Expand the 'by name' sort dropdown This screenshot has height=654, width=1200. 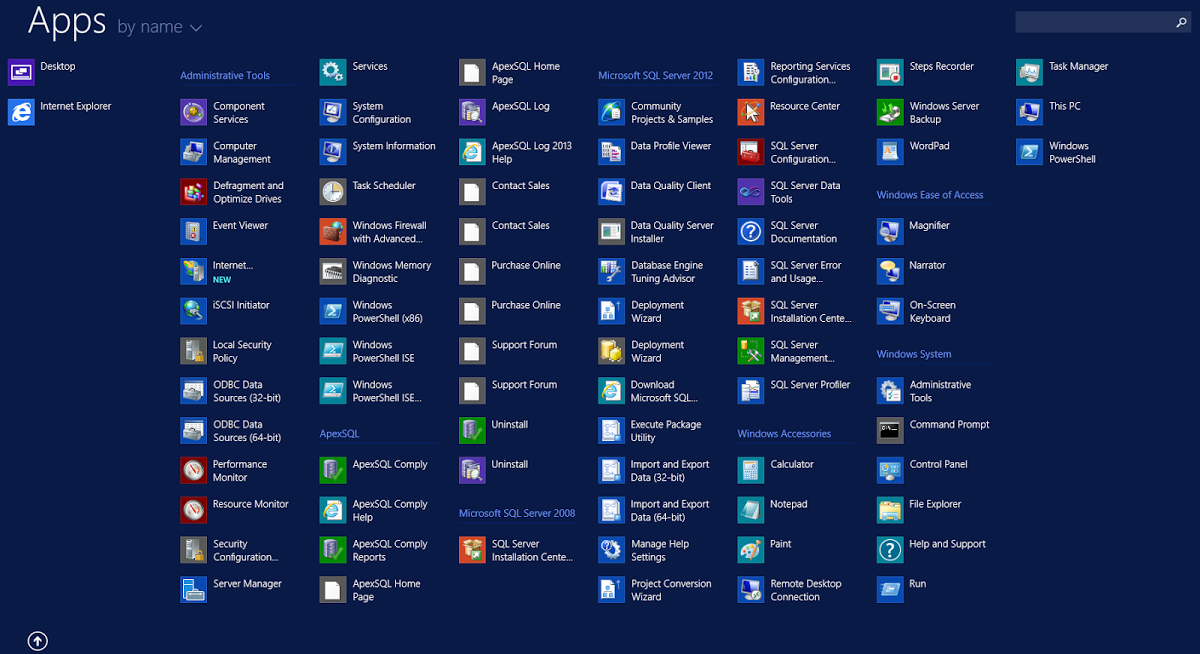(x=160, y=27)
